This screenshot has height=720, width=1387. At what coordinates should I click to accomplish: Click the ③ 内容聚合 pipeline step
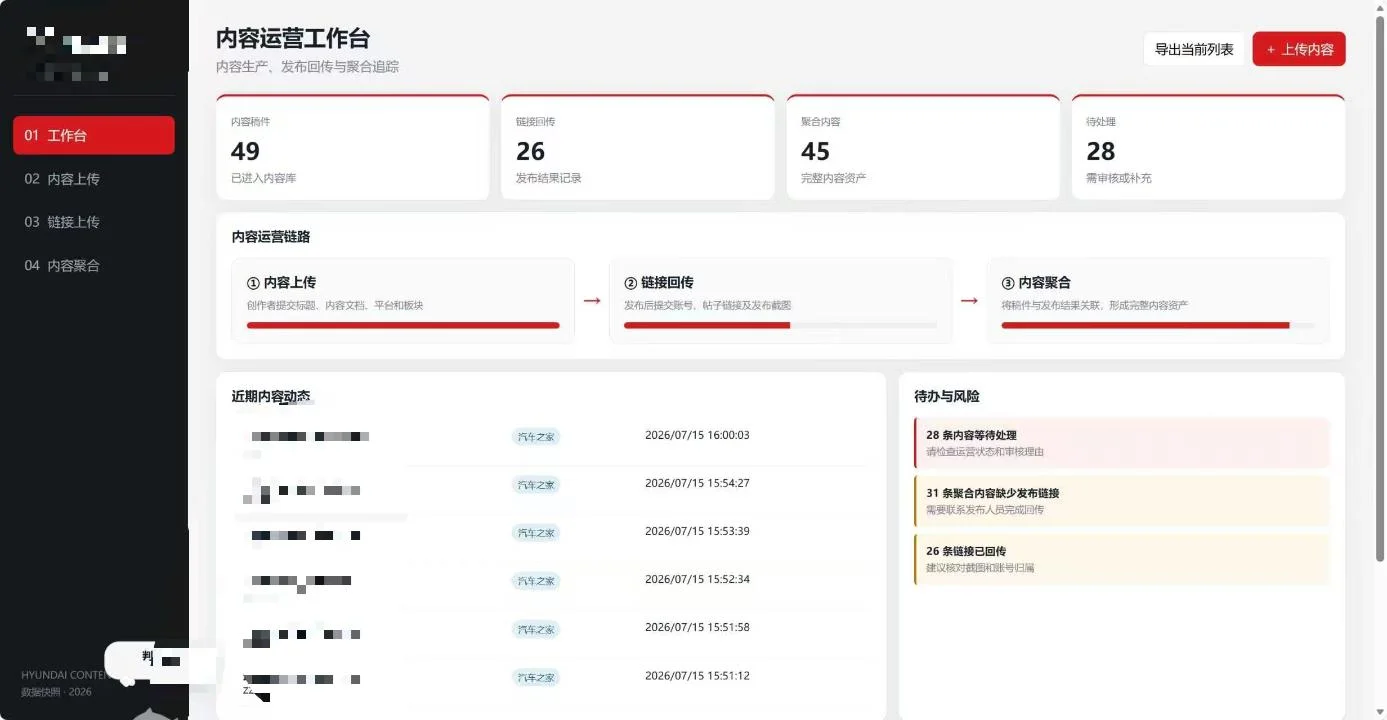pos(1158,301)
